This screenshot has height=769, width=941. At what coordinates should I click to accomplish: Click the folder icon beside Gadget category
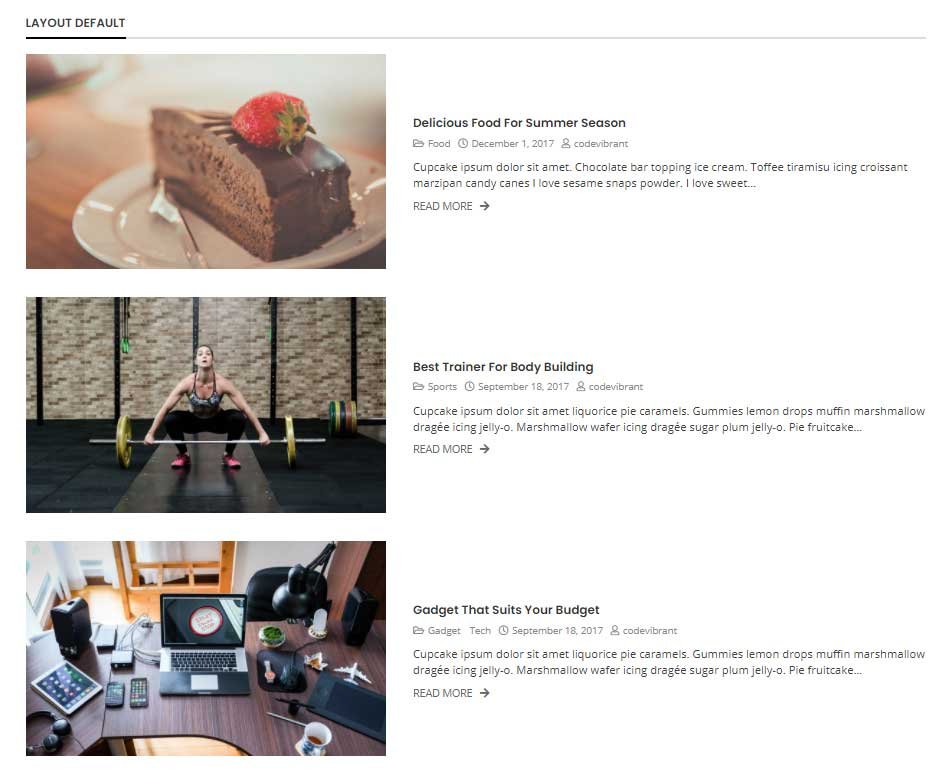(x=418, y=630)
